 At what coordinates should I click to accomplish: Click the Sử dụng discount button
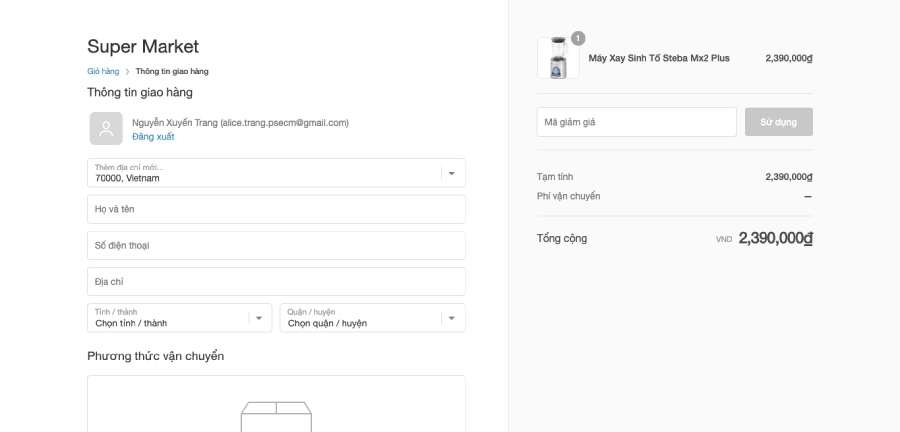click(778, 122)
